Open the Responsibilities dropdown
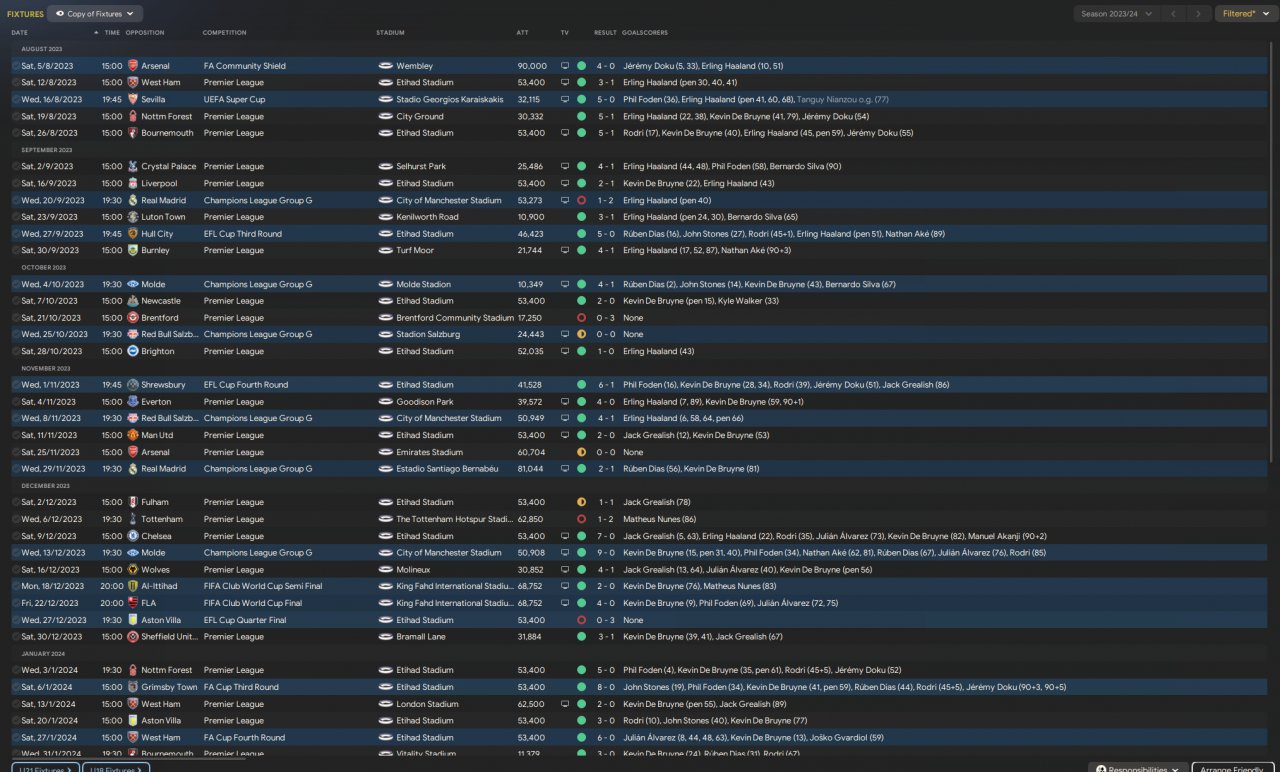 pos(1138,768)
